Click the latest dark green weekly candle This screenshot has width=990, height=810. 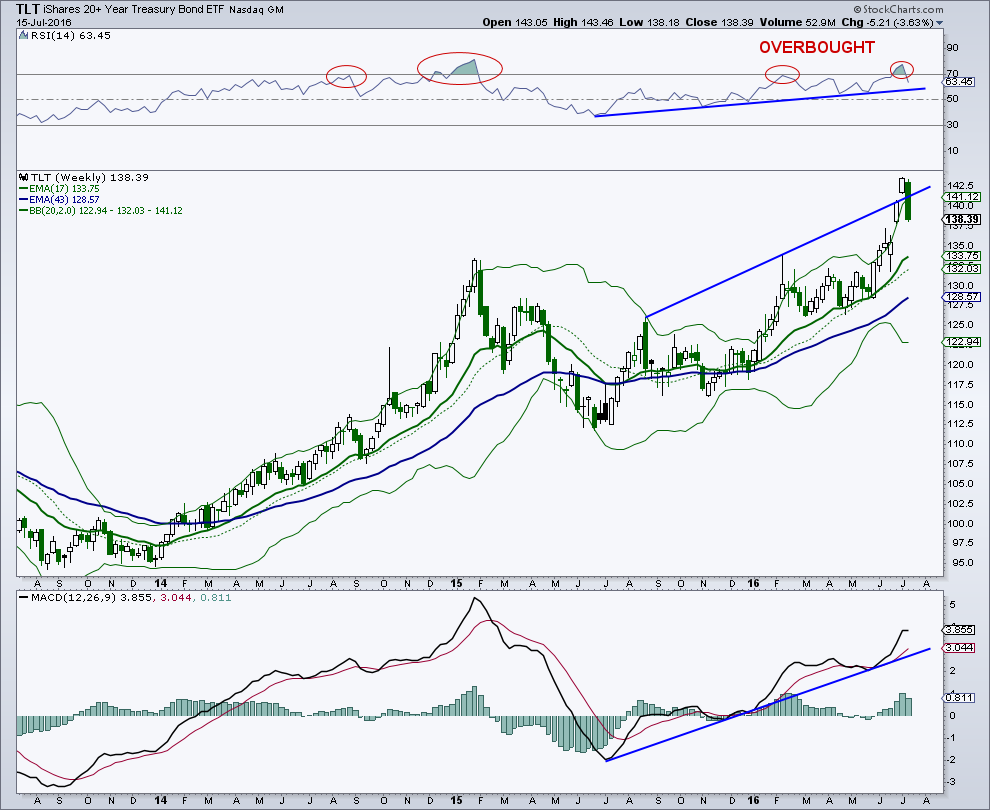tap(908, 200)
